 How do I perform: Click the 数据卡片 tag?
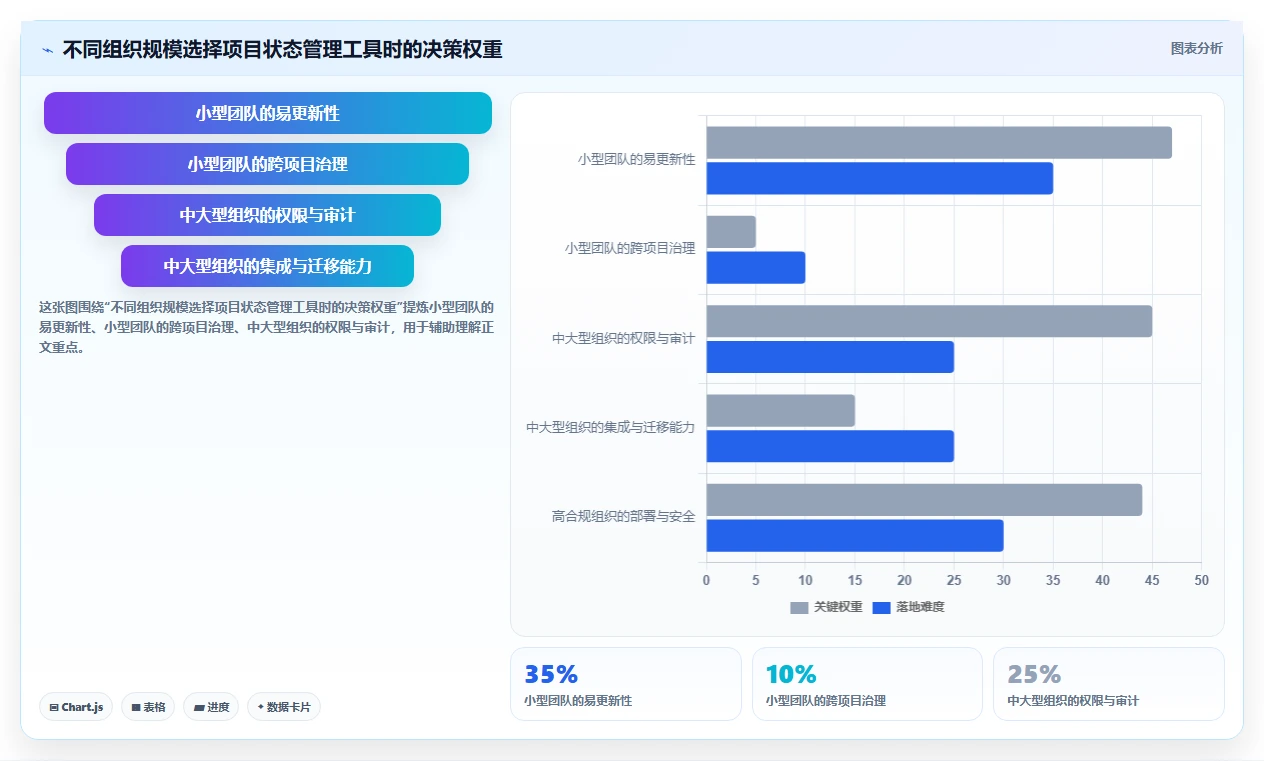[284, 707]
